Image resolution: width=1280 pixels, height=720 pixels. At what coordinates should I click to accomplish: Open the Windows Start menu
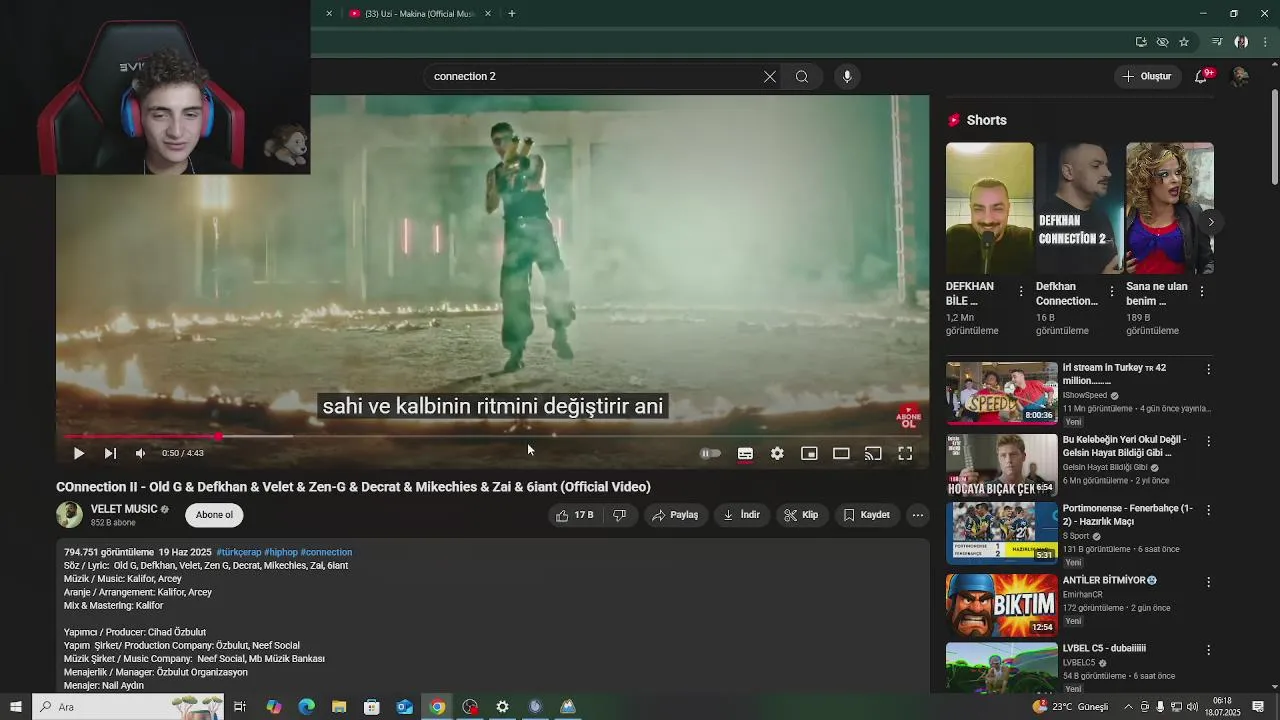point(16,707)
